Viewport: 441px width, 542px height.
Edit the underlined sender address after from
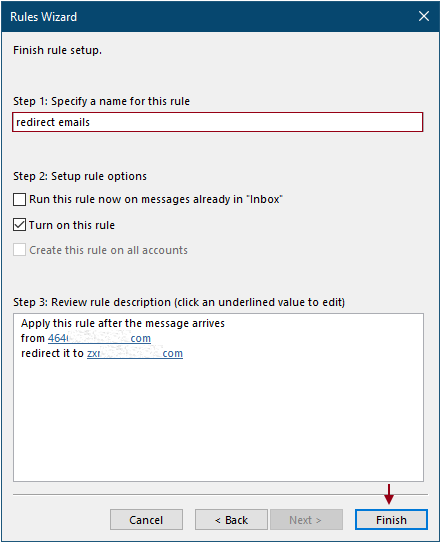click(x=99, y=338)
